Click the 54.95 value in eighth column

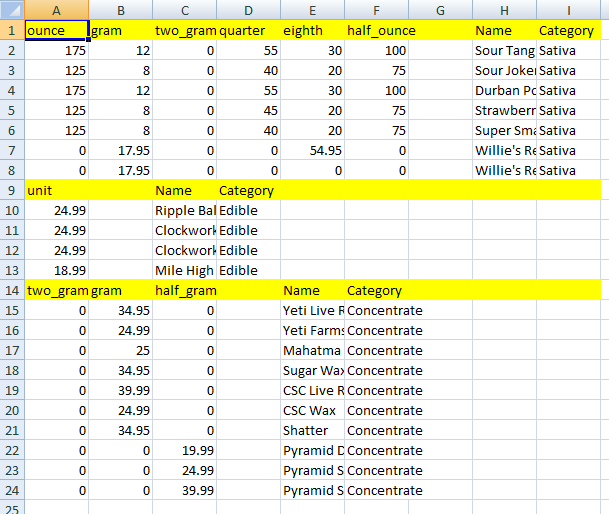pos(313,150)
